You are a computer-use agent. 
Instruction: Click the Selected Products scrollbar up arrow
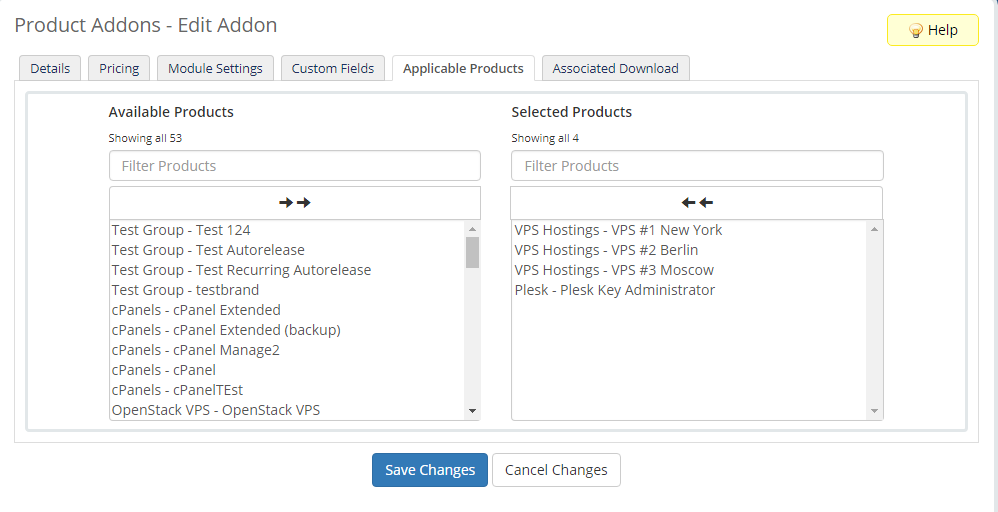coord(875,229)
